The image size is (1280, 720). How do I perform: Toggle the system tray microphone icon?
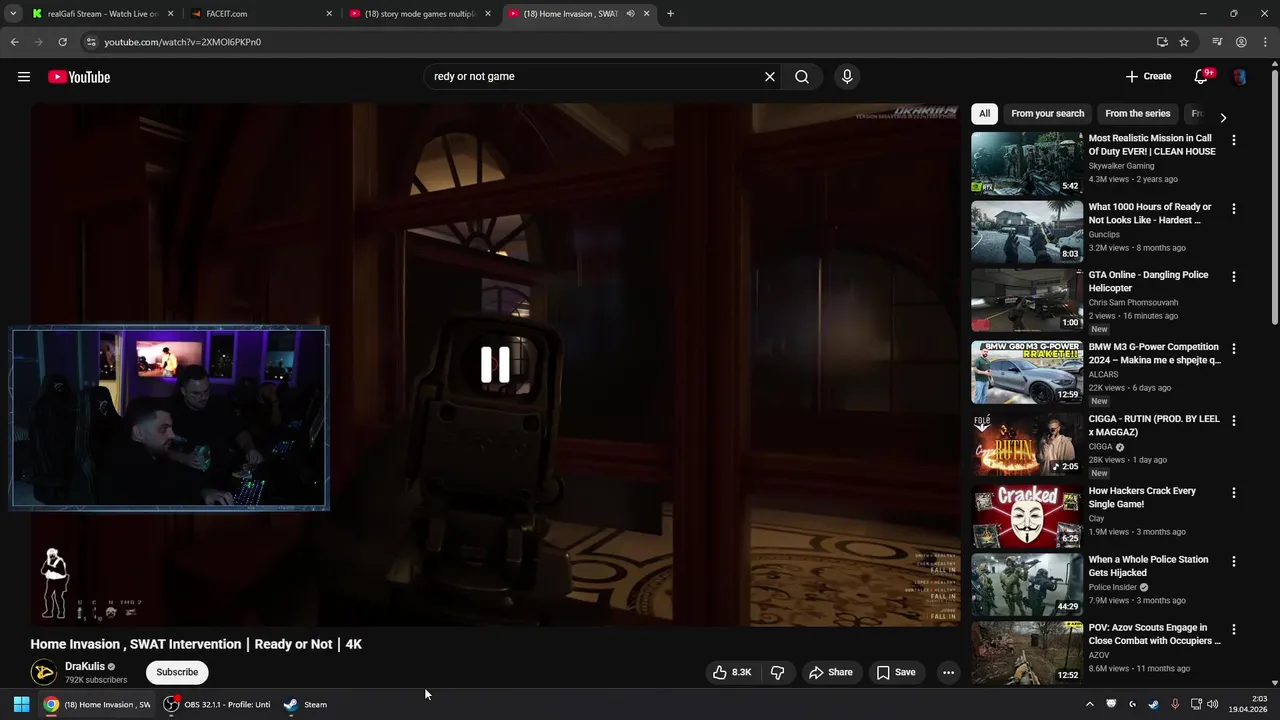click(x=1175, y=704)
